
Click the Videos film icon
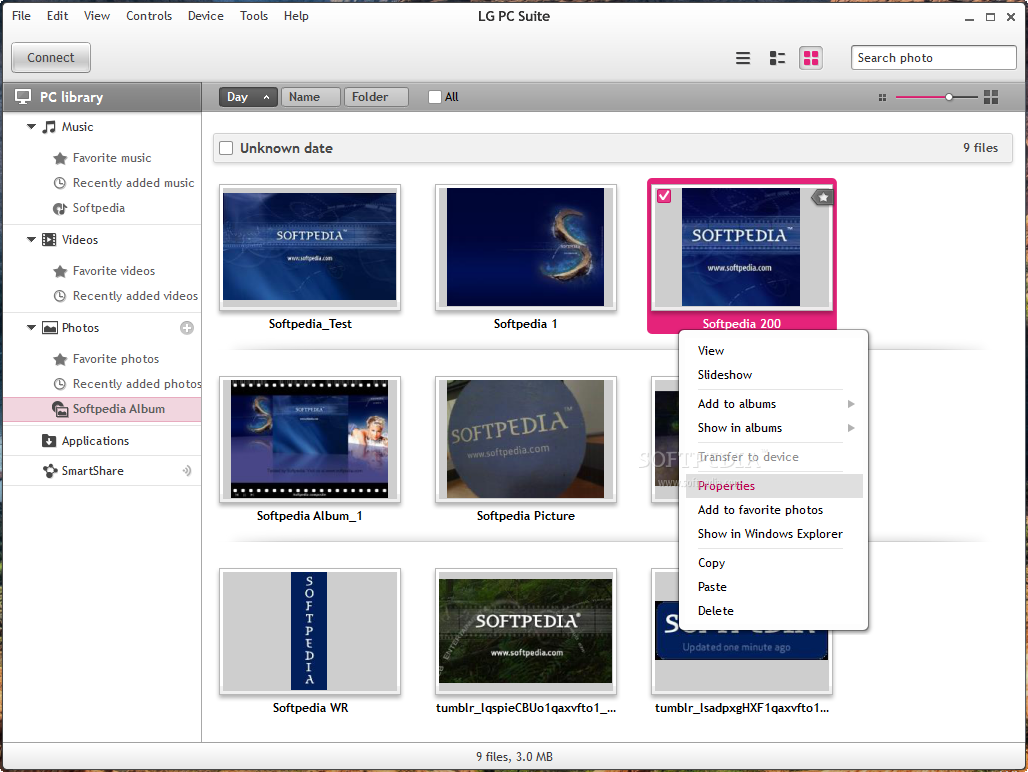point(49,240)
